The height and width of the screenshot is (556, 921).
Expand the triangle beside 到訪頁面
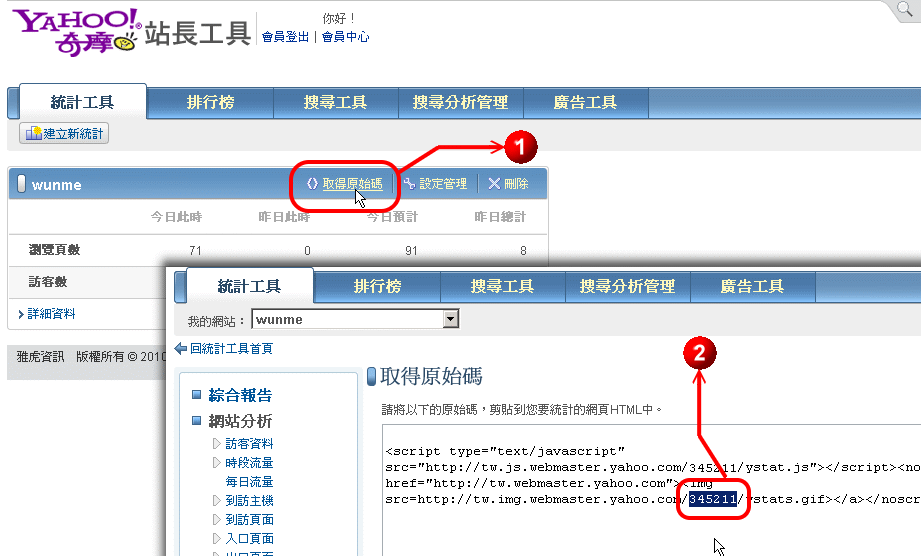pos(217,520)
